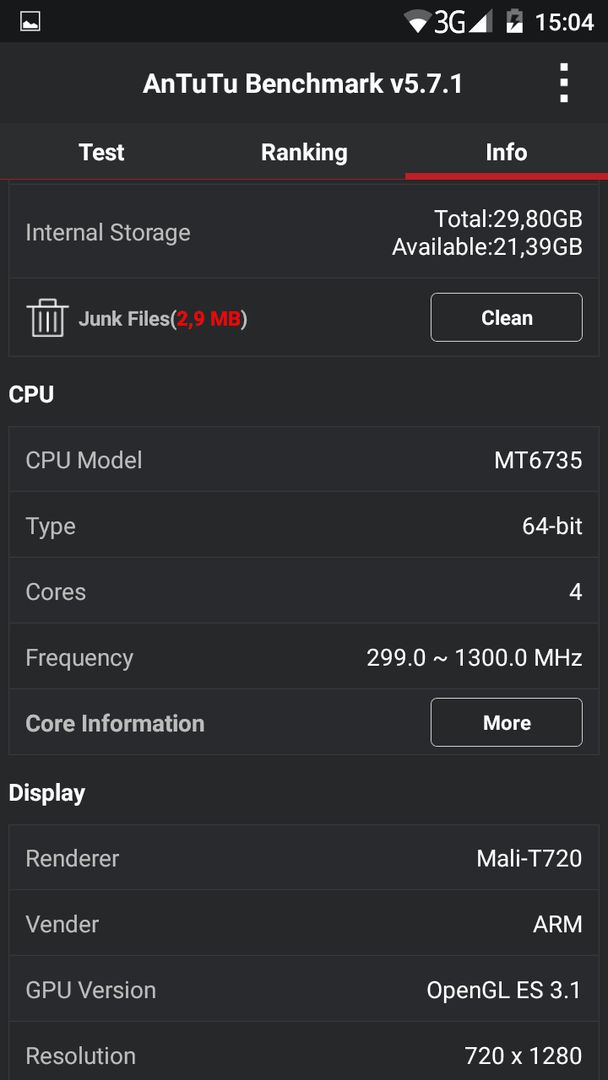Switch to the Test tab

tap(101, 152)
